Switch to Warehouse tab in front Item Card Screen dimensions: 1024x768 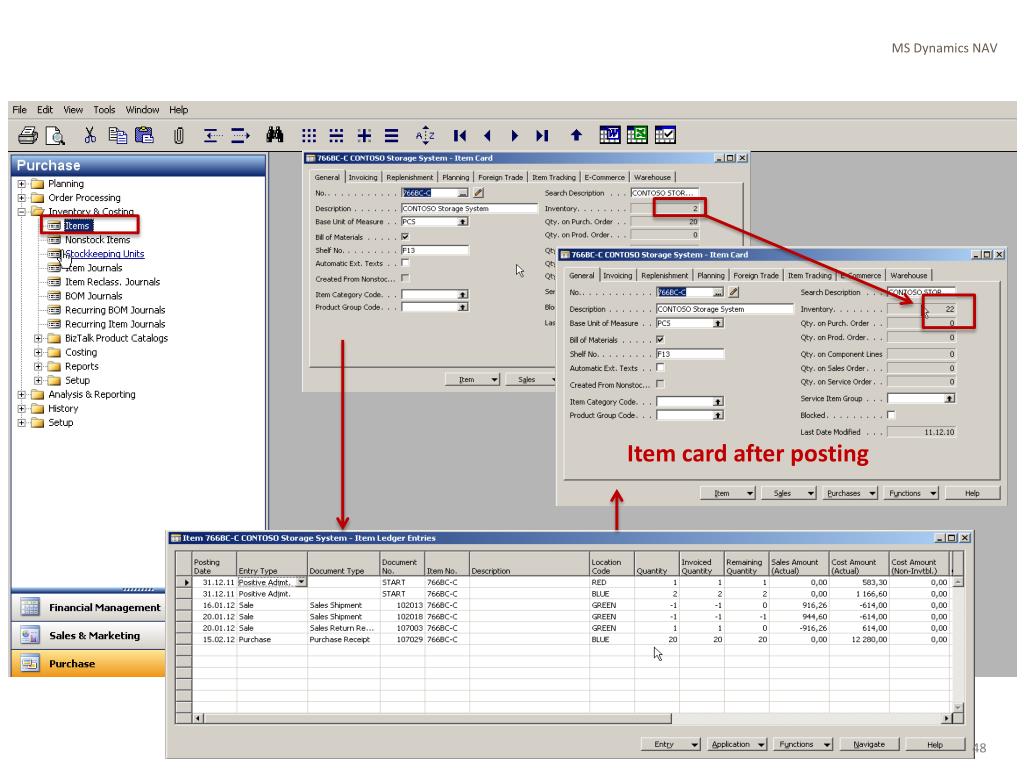coord(908,276)
